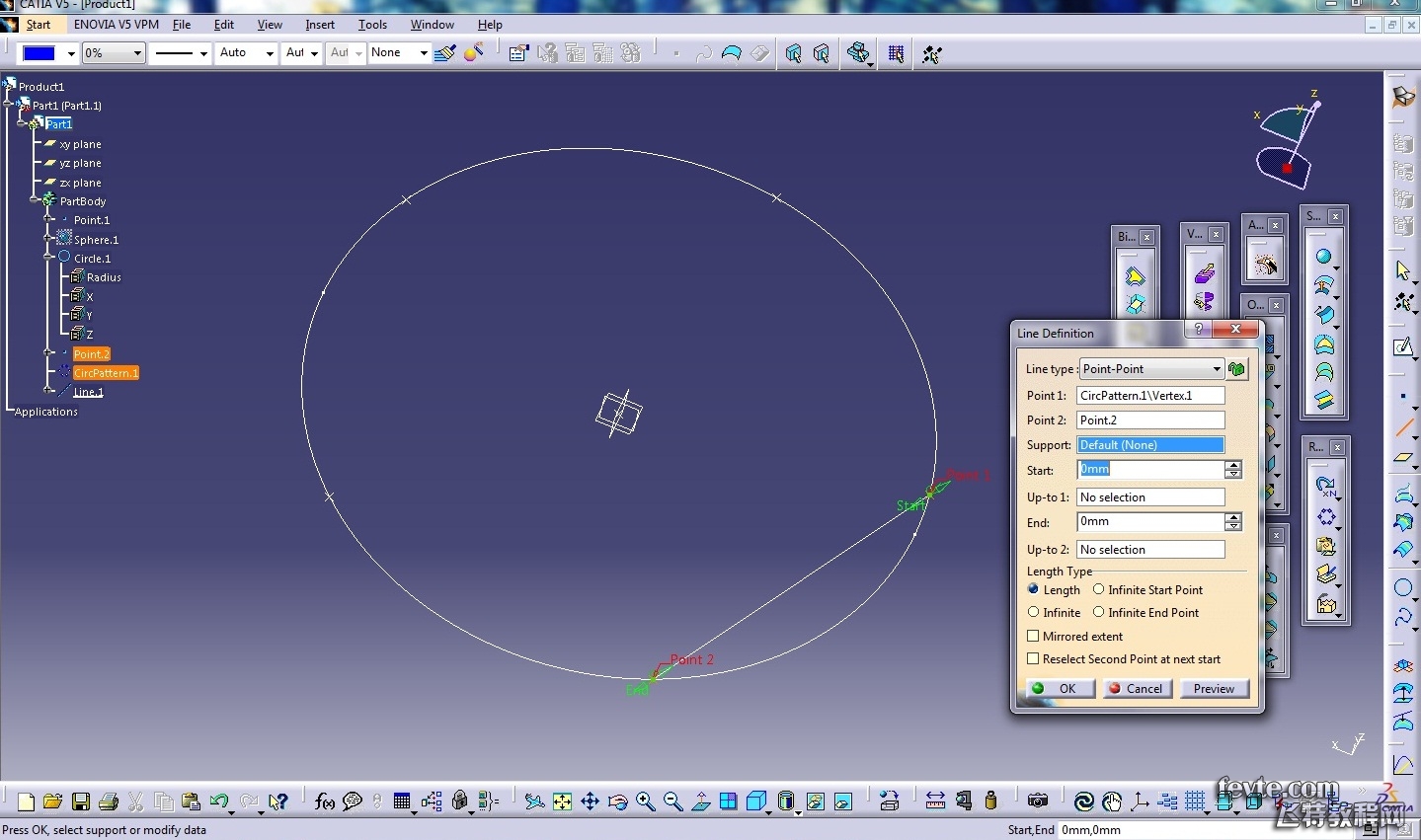The width and height of the screenshot is (1421, 840).
Task: Click the Sketcher icon in right toolbar
Action: coord(1403,346)
